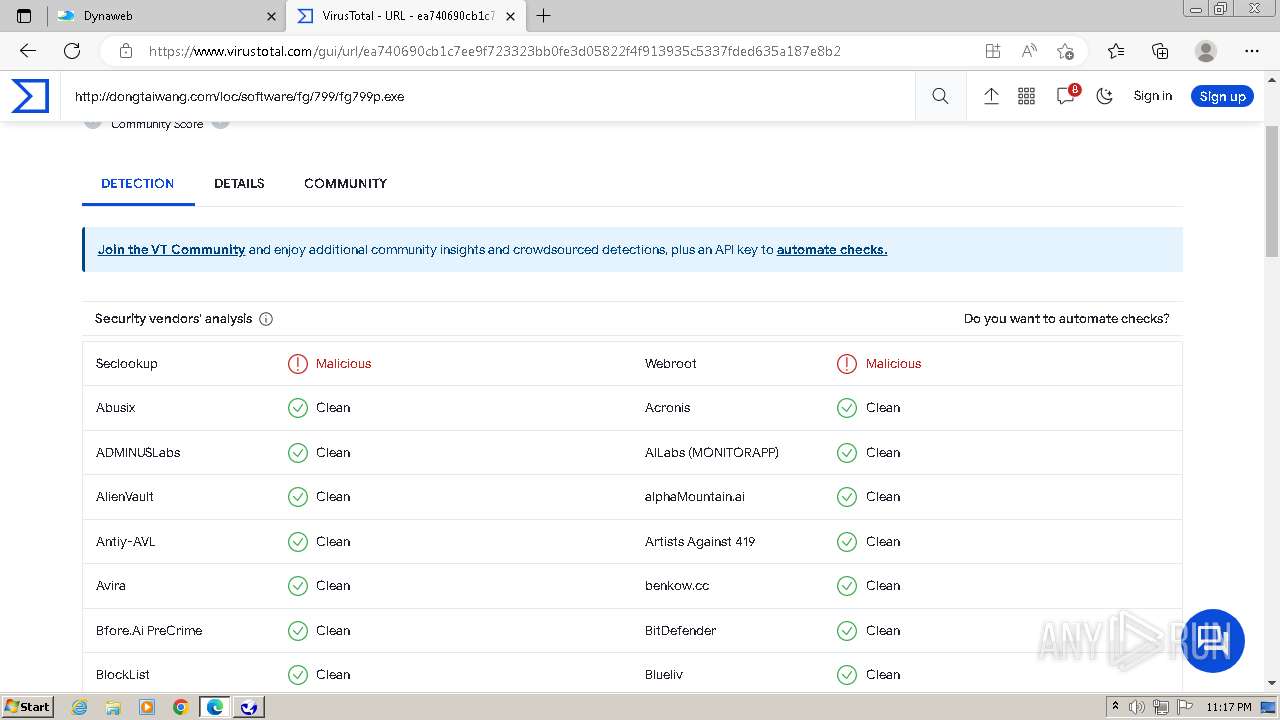The width and height of the screenshot is (1280, 720).
Task: Click the Read aloud icon
Action: pos(1028,51)
